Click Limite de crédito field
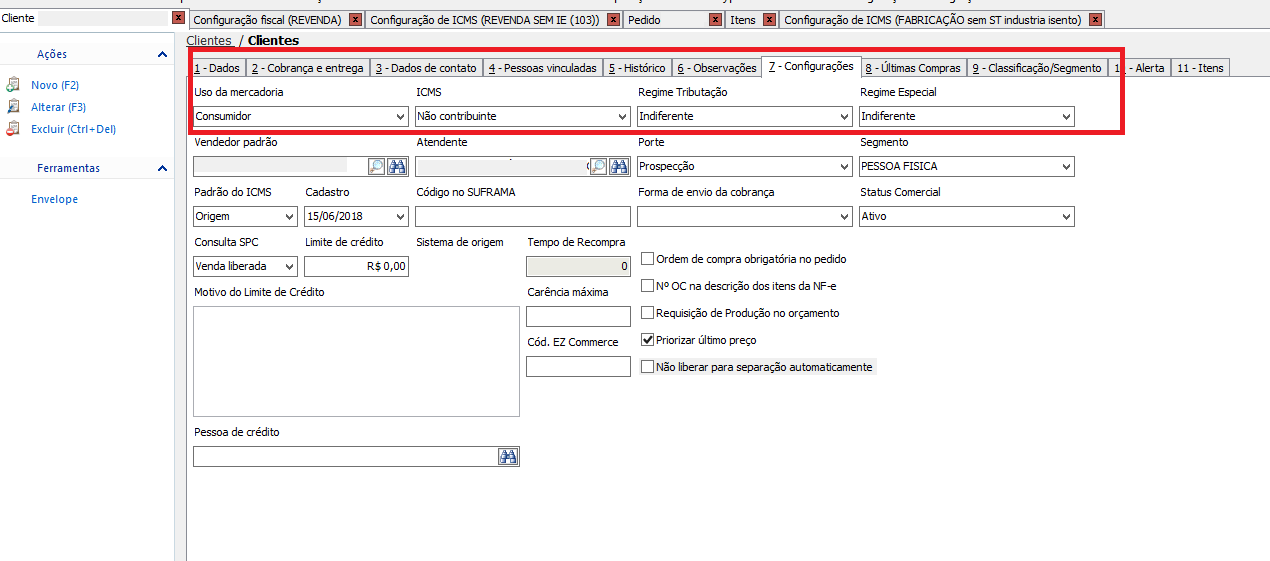 click(x=356, y=267)
